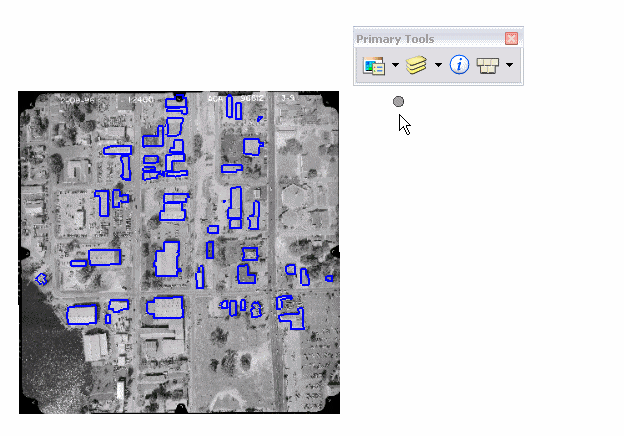Expand the dropdown arrow beside the map display icon
Image resolution: width=624 pixels, height=436 pixels.
pos(395,64)
